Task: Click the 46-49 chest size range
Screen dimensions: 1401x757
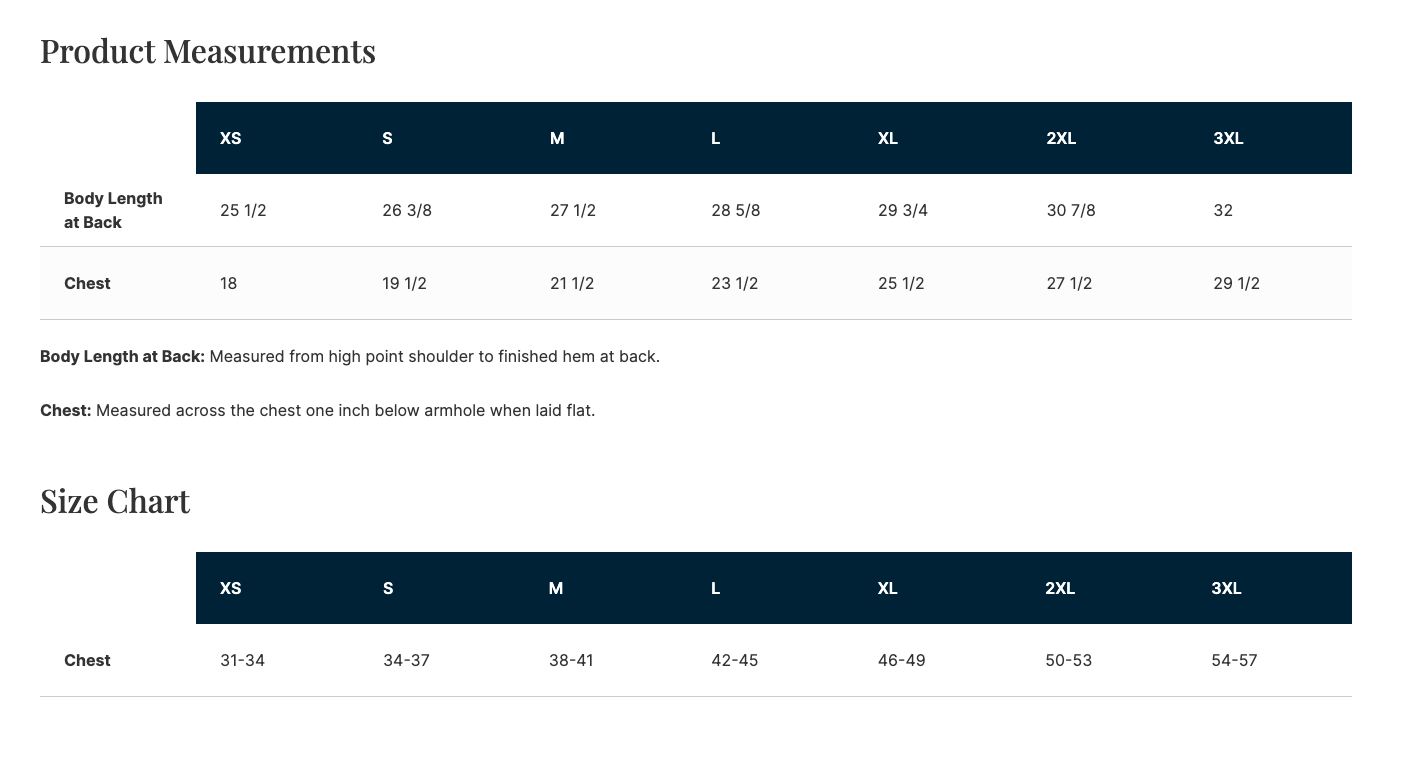Action: coord(901,660)
